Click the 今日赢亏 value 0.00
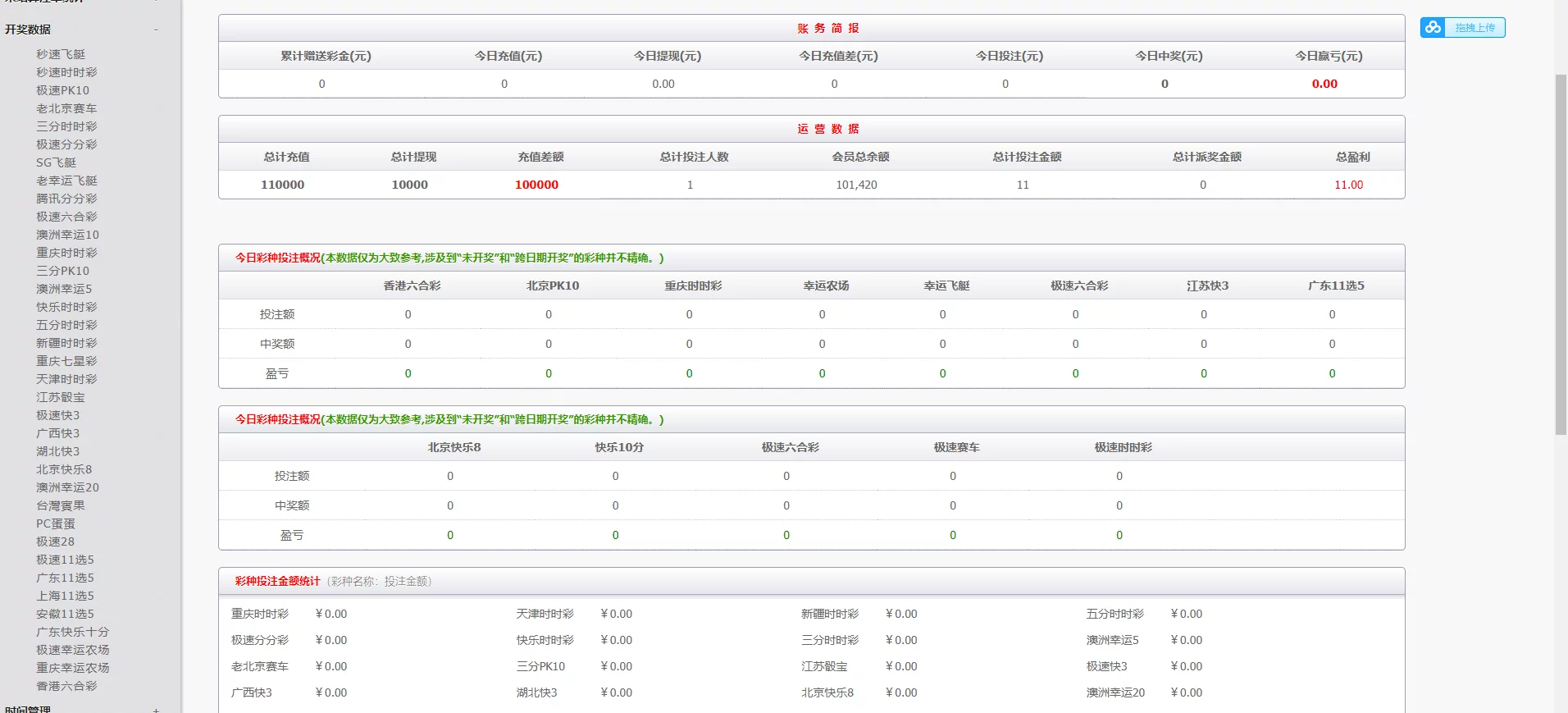Viewport: 1568px width, 713px height. tap(1324, 84)
